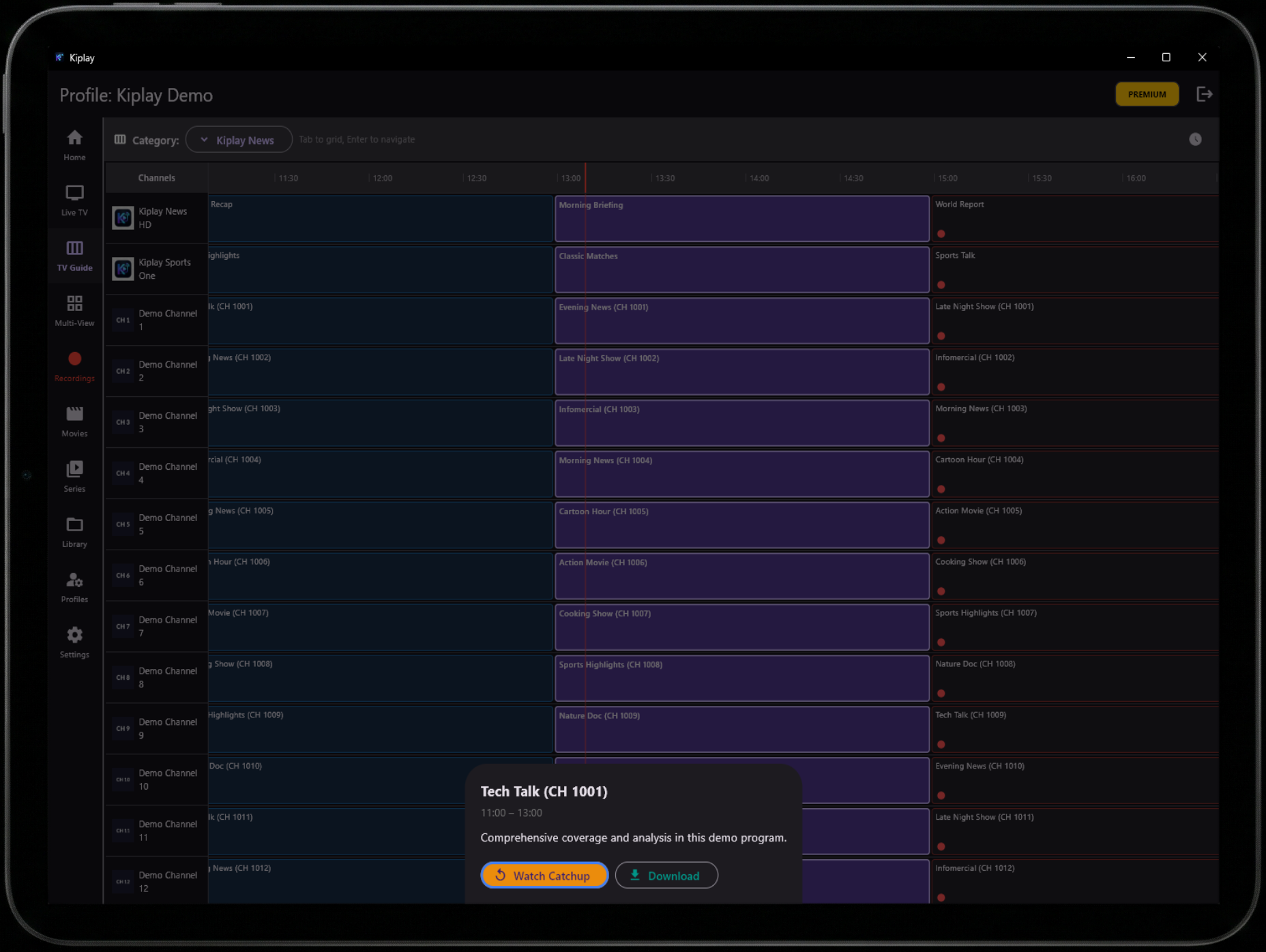Select the TV Guide tab
Viewport: 1266px width, 952px height.
coord(74,256)
